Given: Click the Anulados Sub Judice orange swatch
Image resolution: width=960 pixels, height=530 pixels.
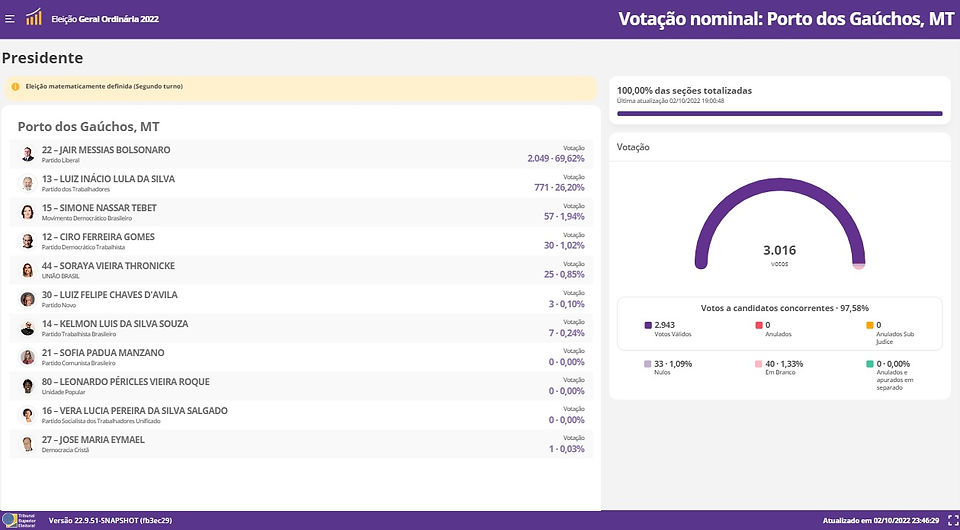Looking at the screenshot, I should [x=870, y=326].
